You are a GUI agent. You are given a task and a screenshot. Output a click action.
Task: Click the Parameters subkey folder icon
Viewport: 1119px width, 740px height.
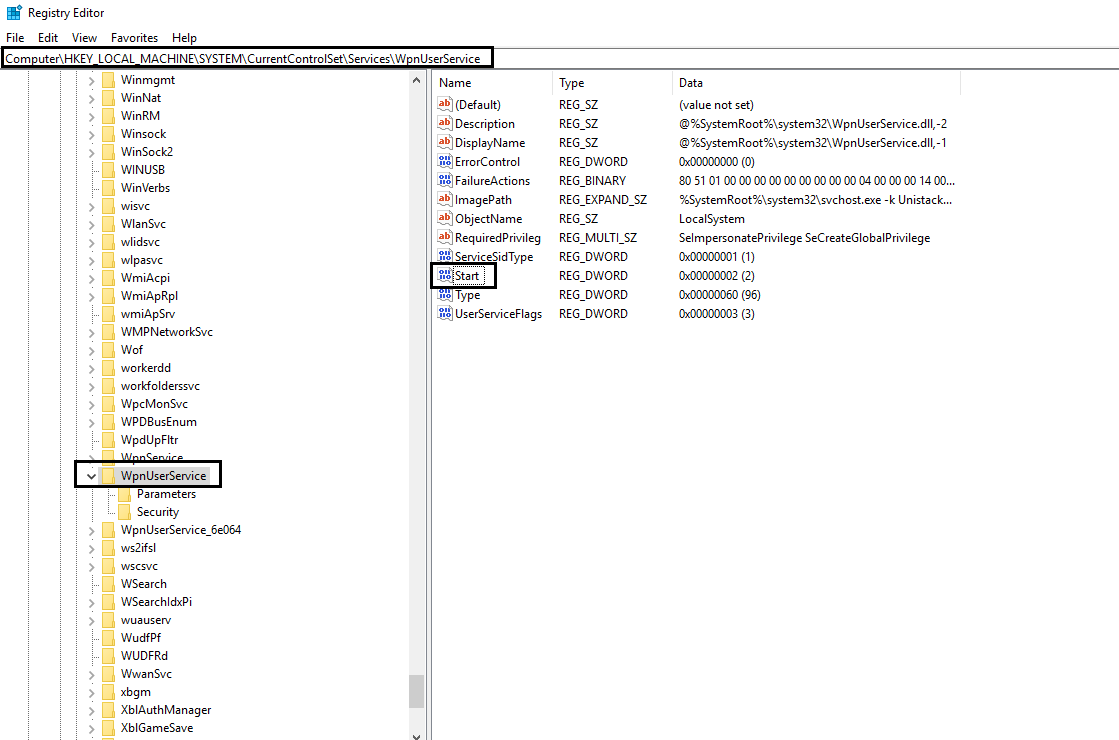(124, 494)
